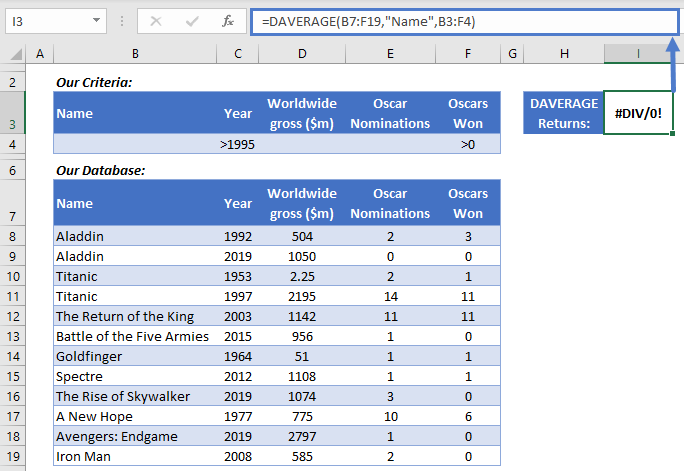Open the Name Box dropdown arrow

[x=96, y=20]
